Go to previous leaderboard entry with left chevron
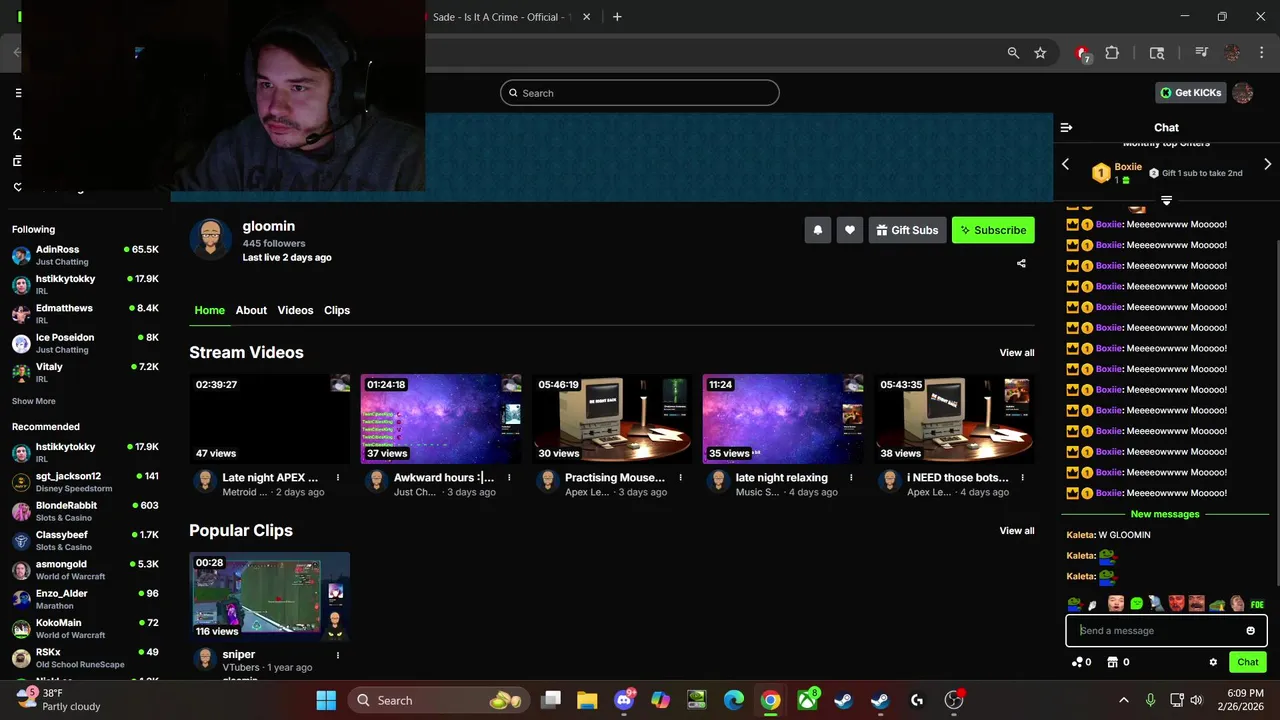Screen dimensions: 1280x720 (x=1065, y=164)
